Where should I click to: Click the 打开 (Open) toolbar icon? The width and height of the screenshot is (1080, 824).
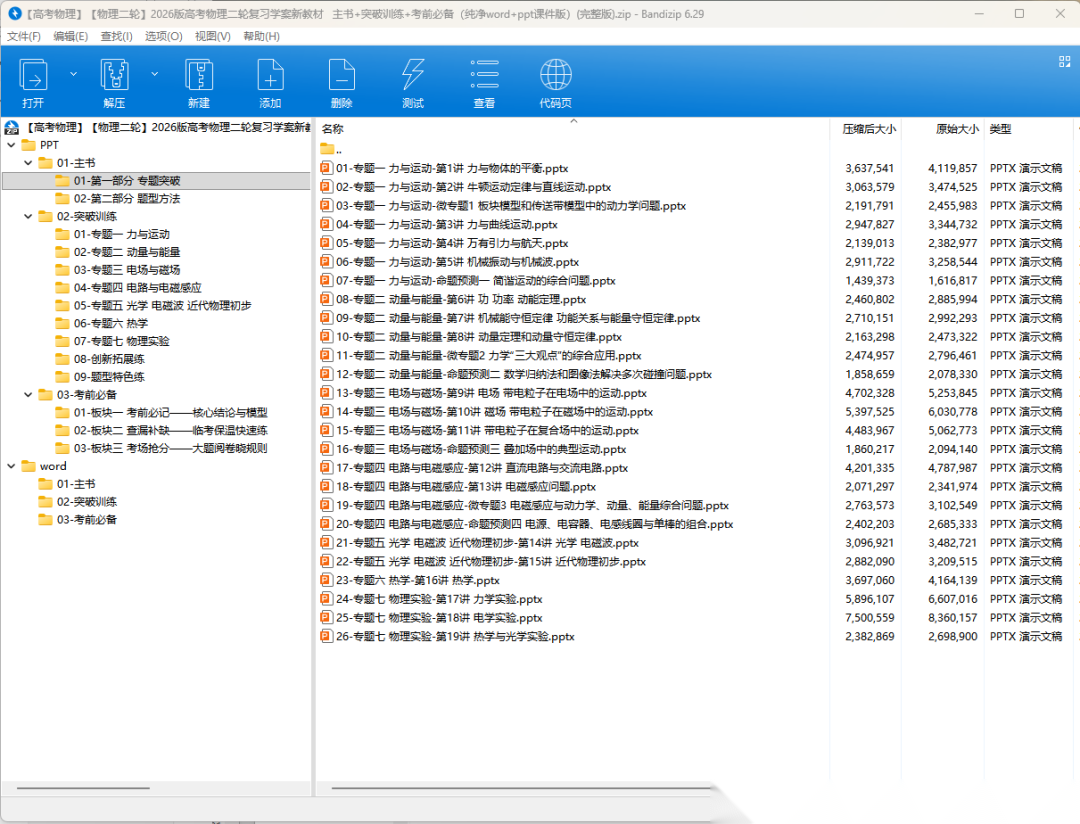33,76
